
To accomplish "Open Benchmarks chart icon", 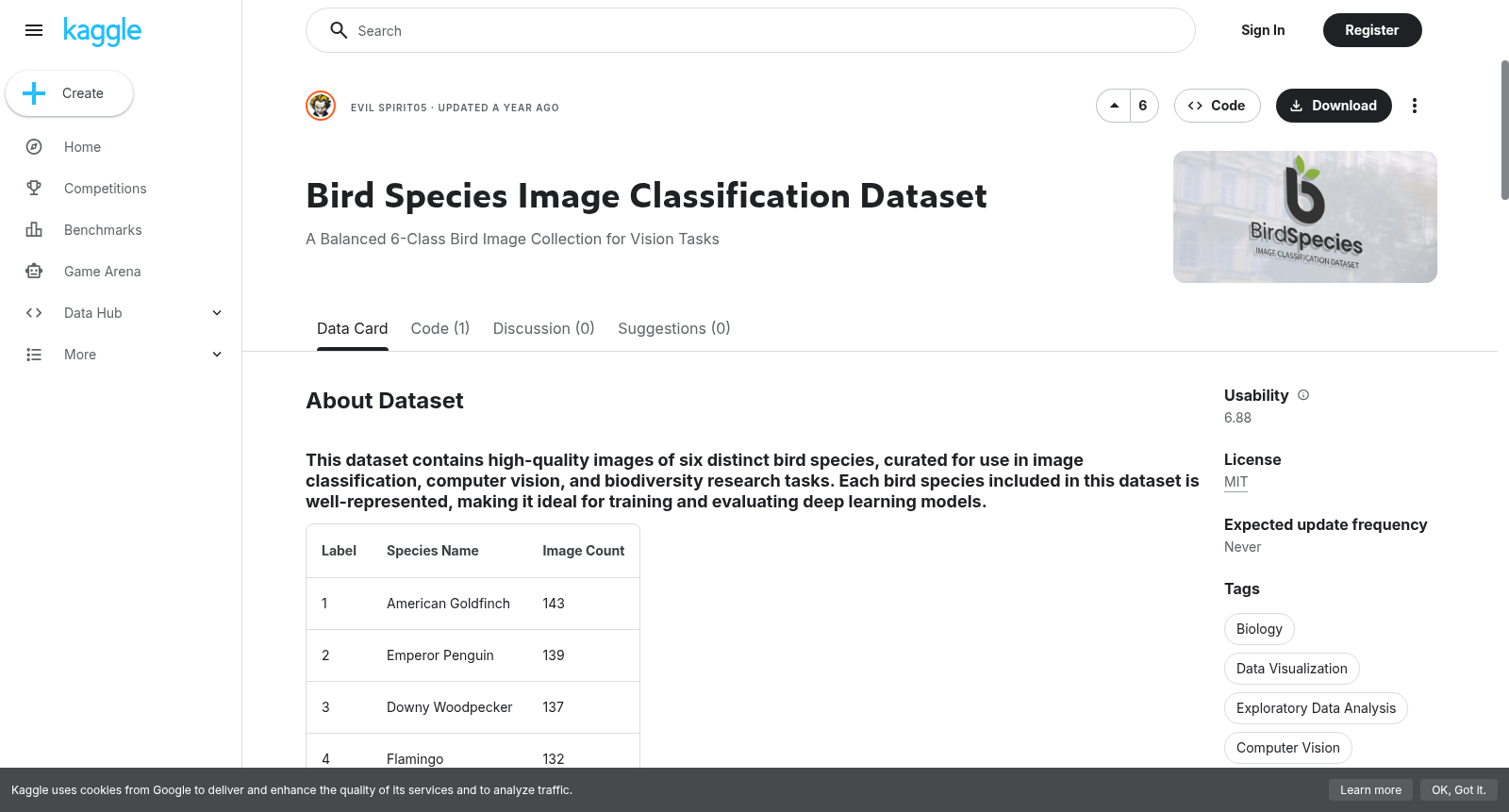I will pyautogui.click(x=34, y=230).
